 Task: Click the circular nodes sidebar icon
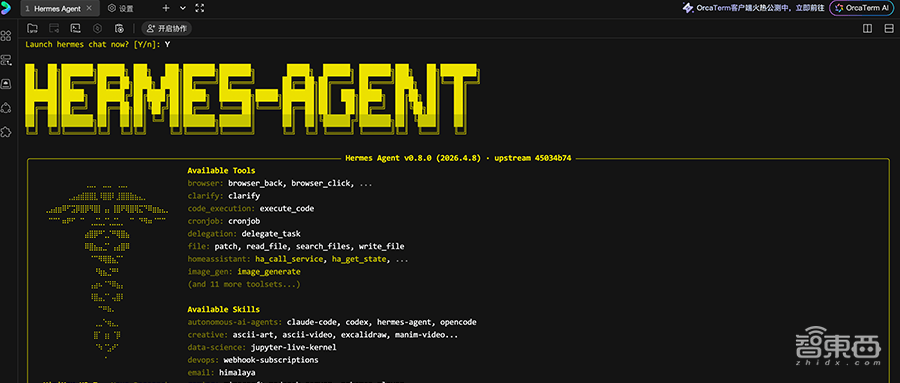6,108
